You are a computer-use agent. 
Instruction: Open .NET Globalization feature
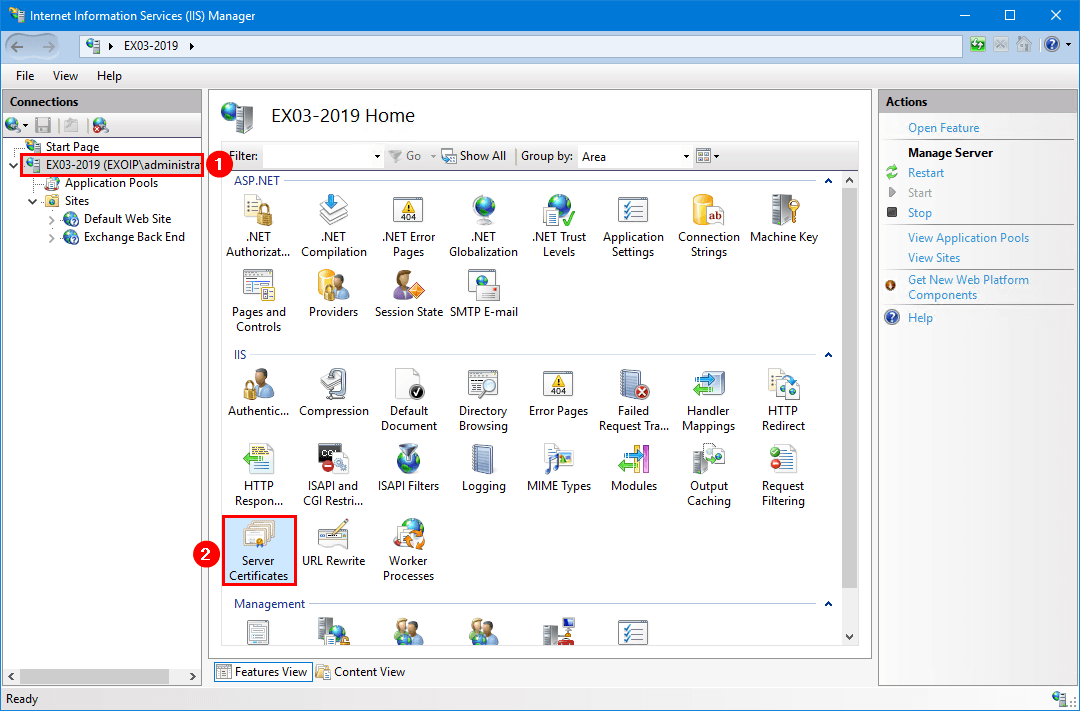click(x=484, y=226)
